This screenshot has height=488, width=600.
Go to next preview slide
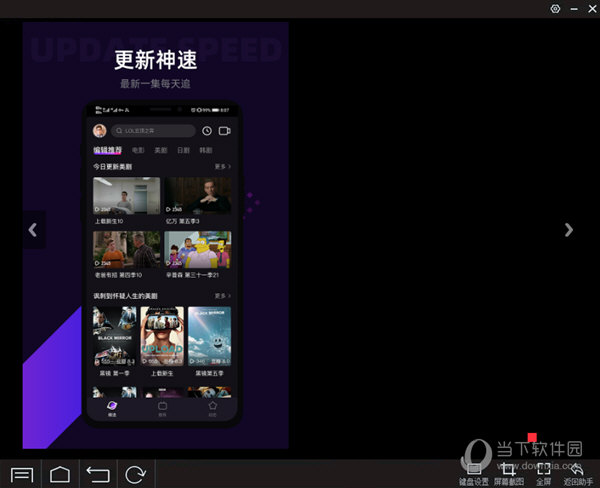click(x=569, y=230)
